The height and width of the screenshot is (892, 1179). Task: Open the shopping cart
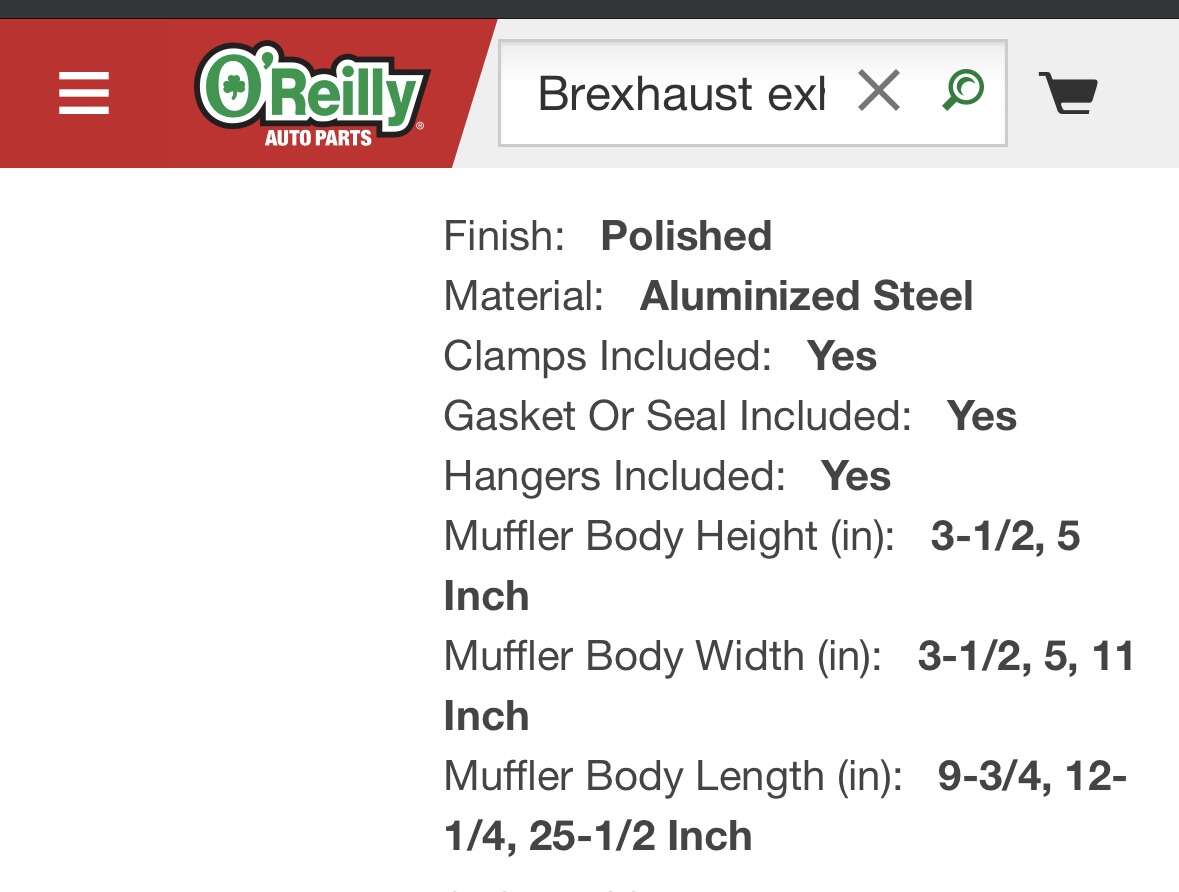(1068, 94)
